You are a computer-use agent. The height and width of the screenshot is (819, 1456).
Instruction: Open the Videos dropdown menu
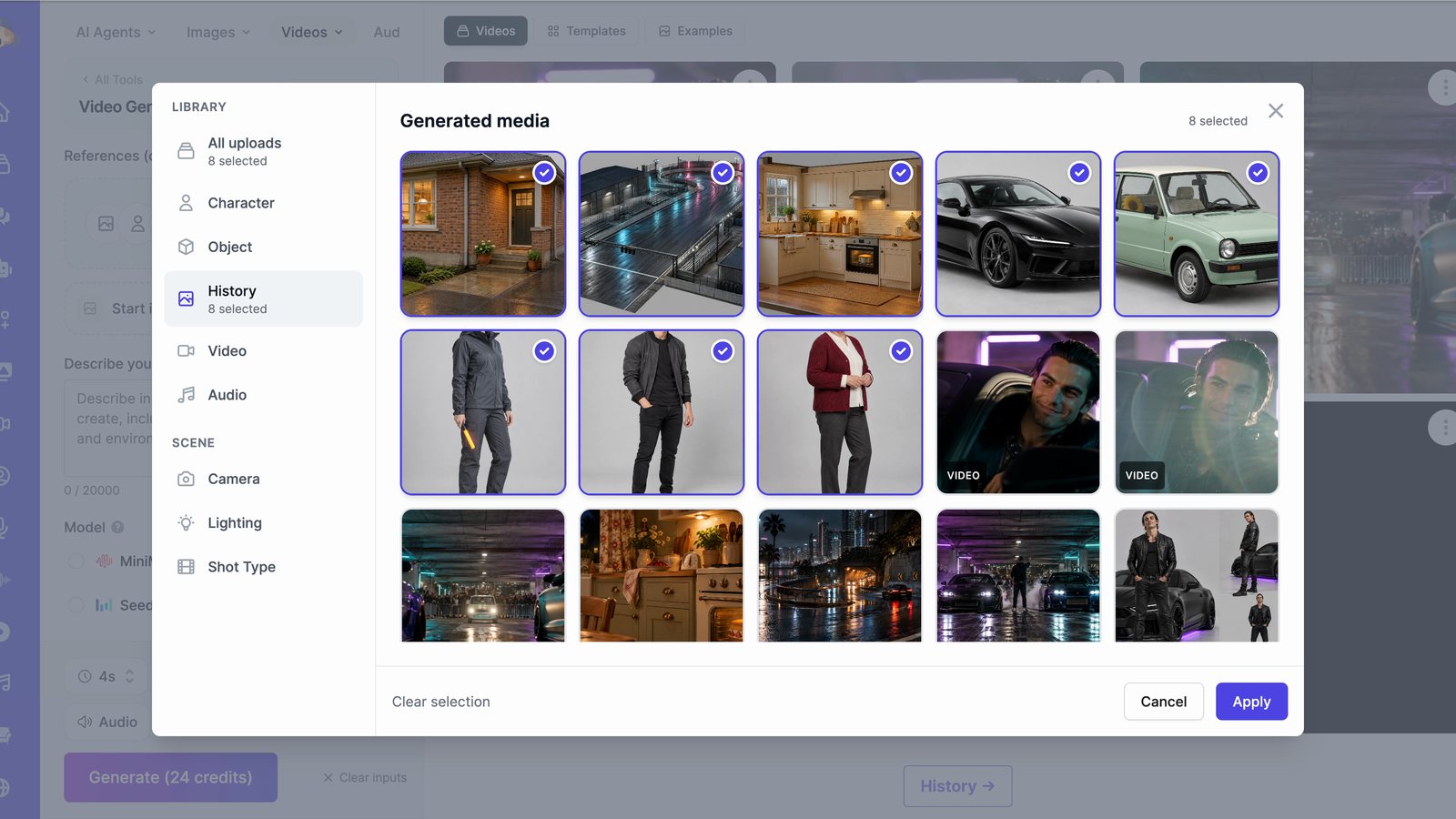pyautogui.click(x=312, y=32)
